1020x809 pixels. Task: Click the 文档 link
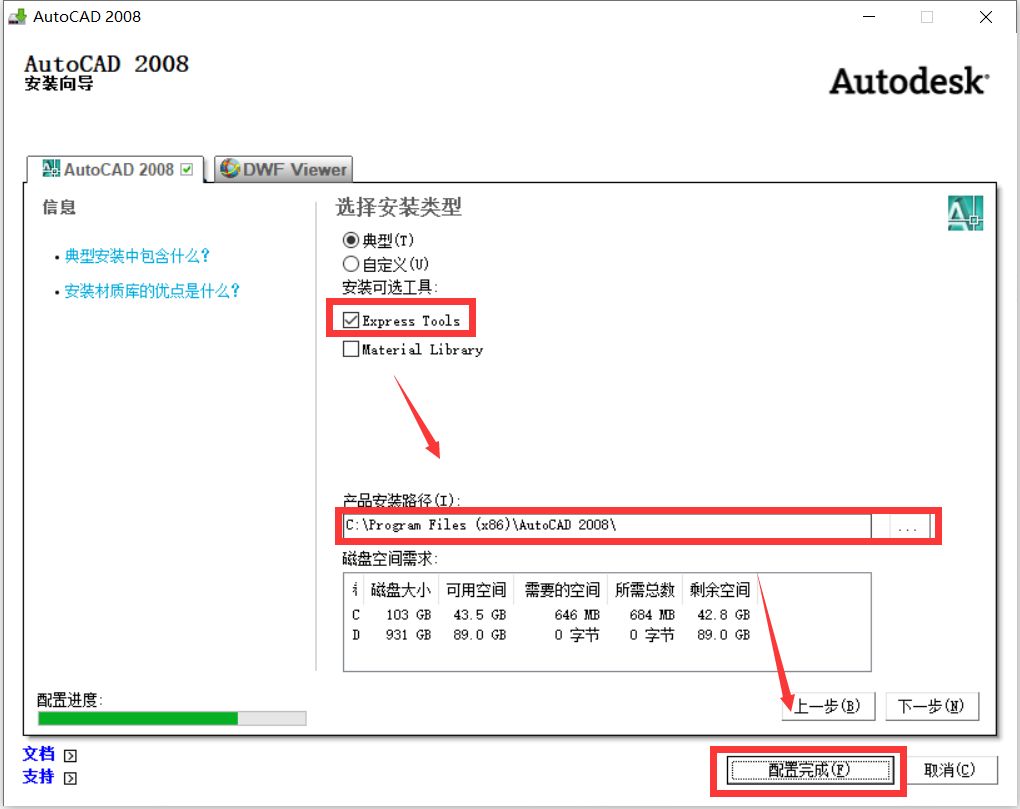tap(38, 754)
